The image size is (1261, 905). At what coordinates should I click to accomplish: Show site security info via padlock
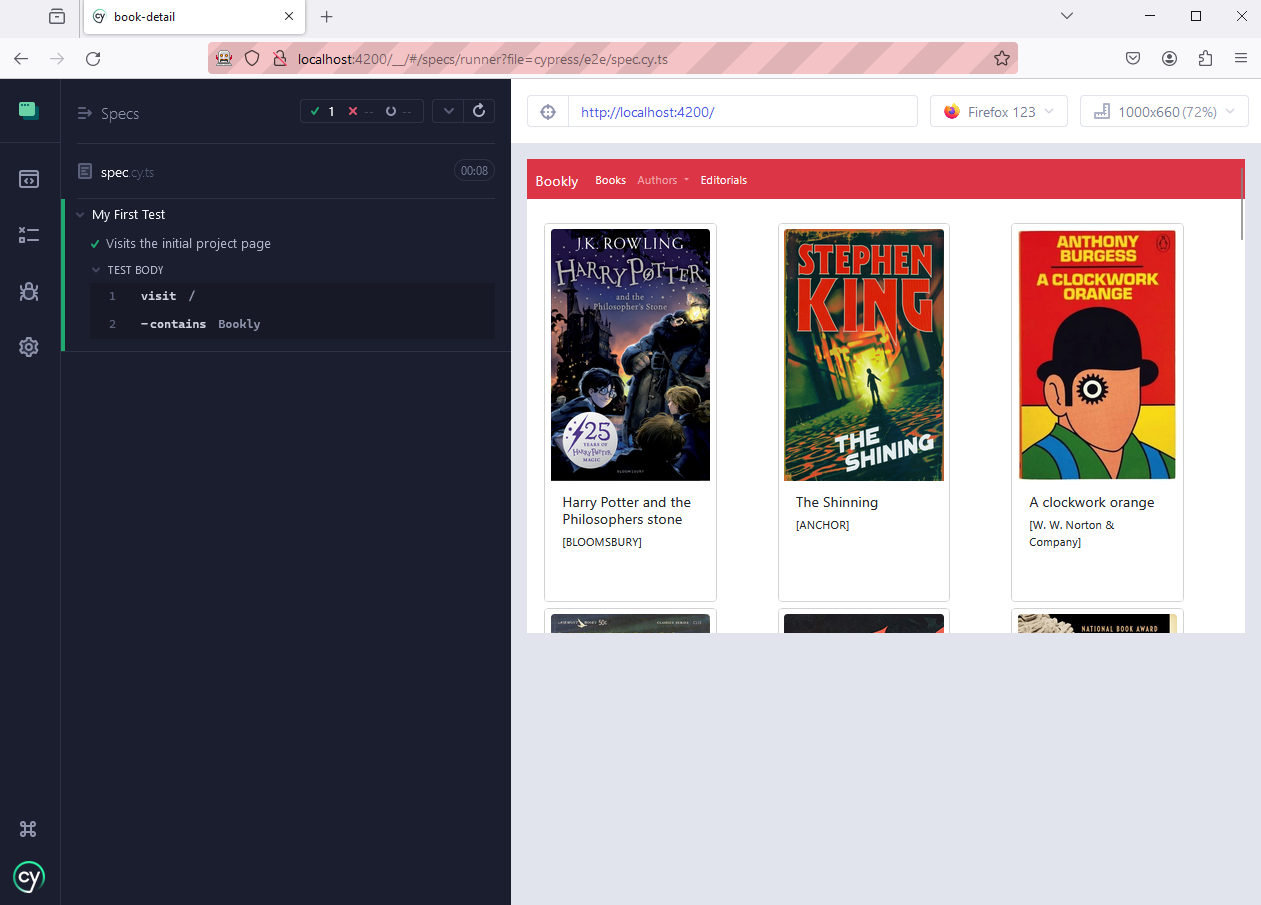click(280, 59)
